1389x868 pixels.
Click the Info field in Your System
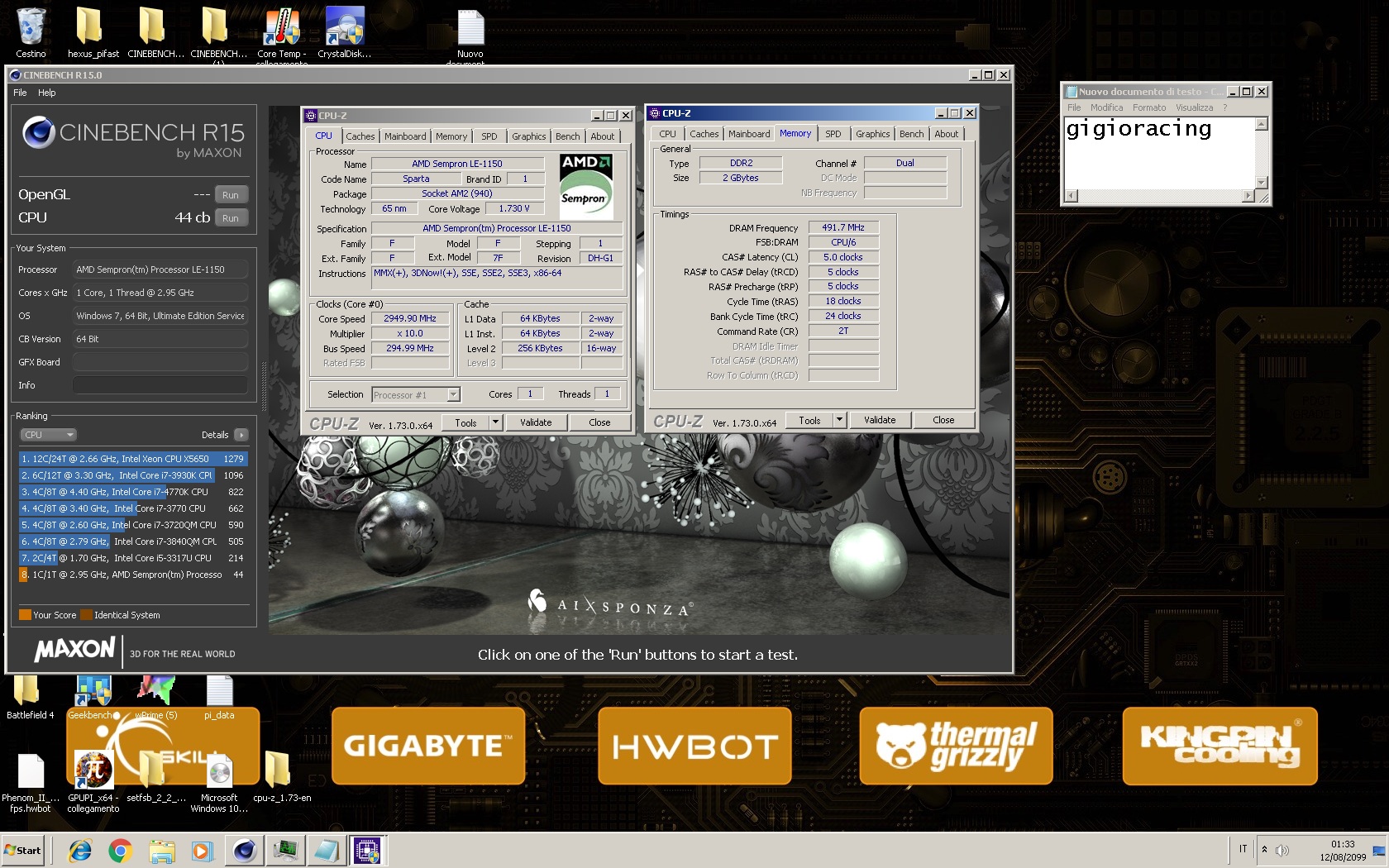point(160,385)
